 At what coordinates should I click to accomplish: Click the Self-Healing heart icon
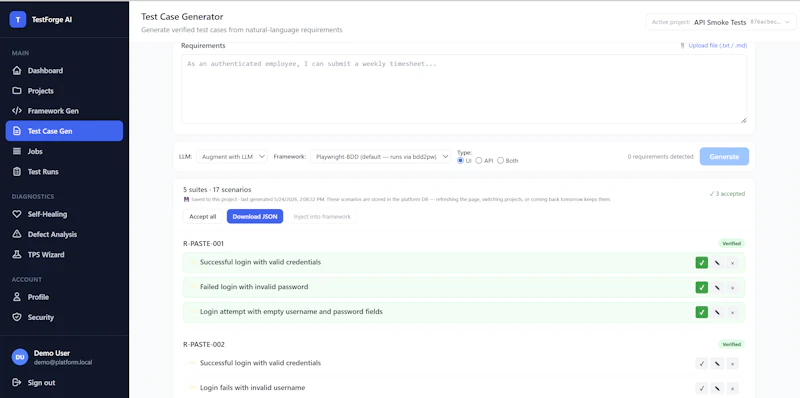[x=17, y=214]
